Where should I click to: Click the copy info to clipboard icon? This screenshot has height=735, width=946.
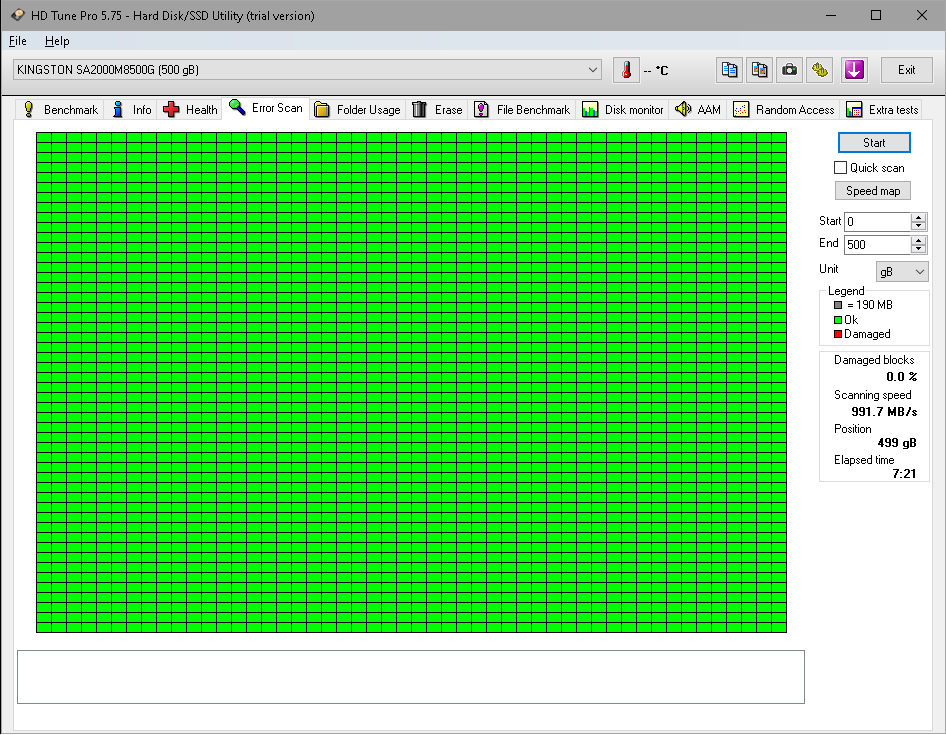(729, 70)
